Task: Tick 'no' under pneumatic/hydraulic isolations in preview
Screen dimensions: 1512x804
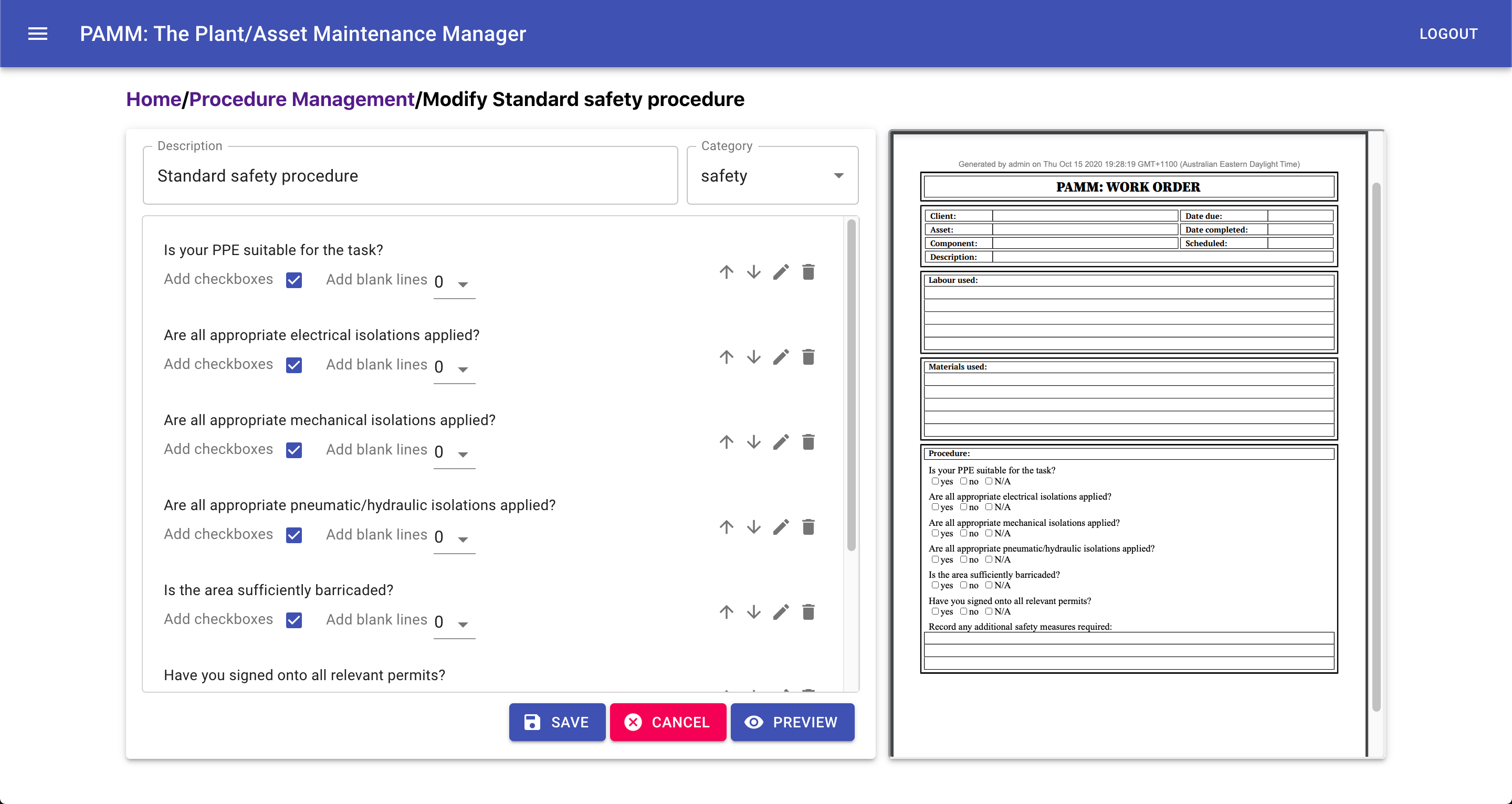Action: [x=963, y=559]
